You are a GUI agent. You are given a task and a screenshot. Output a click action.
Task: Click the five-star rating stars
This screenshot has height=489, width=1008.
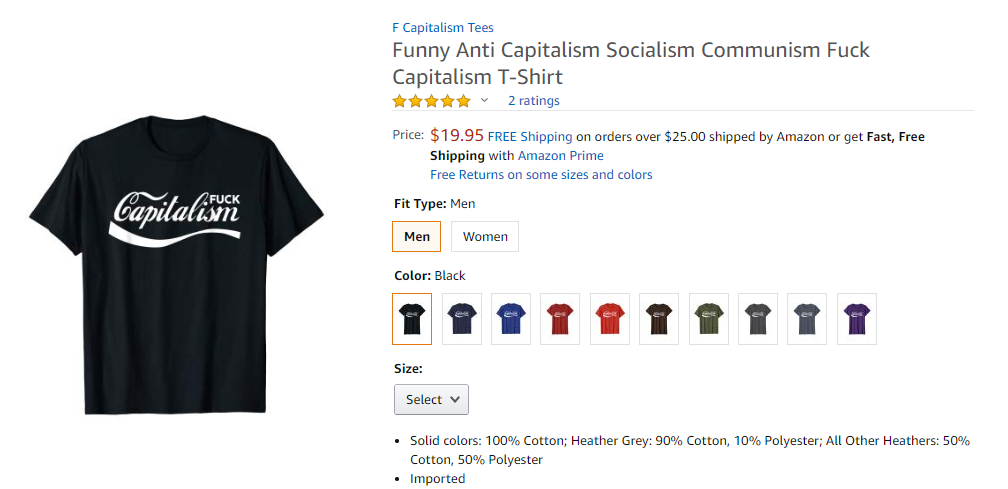click(x=431, y=101)
